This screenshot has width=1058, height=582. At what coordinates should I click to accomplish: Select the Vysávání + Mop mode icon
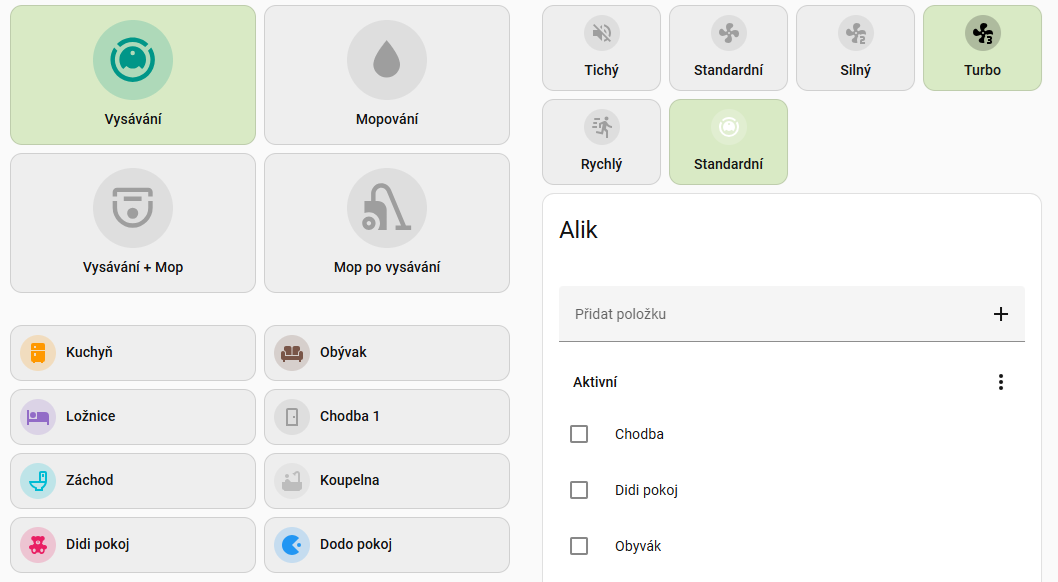(x=133, y=208)
